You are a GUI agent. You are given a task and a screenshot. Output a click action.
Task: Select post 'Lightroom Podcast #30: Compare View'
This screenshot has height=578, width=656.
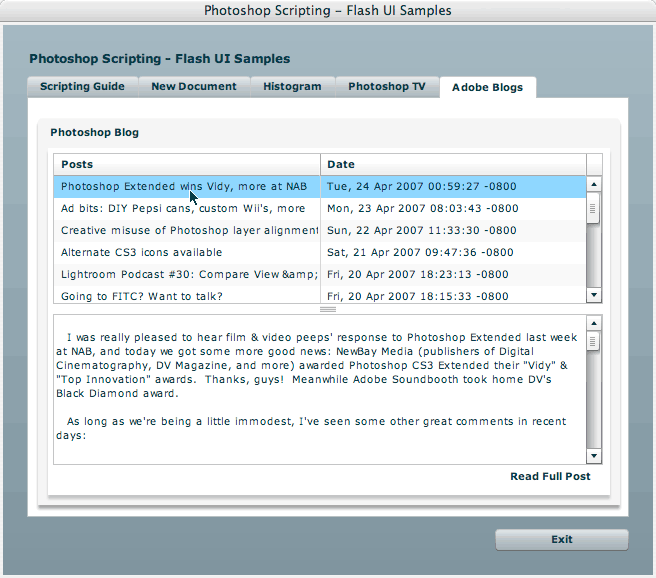click(187, 274)
